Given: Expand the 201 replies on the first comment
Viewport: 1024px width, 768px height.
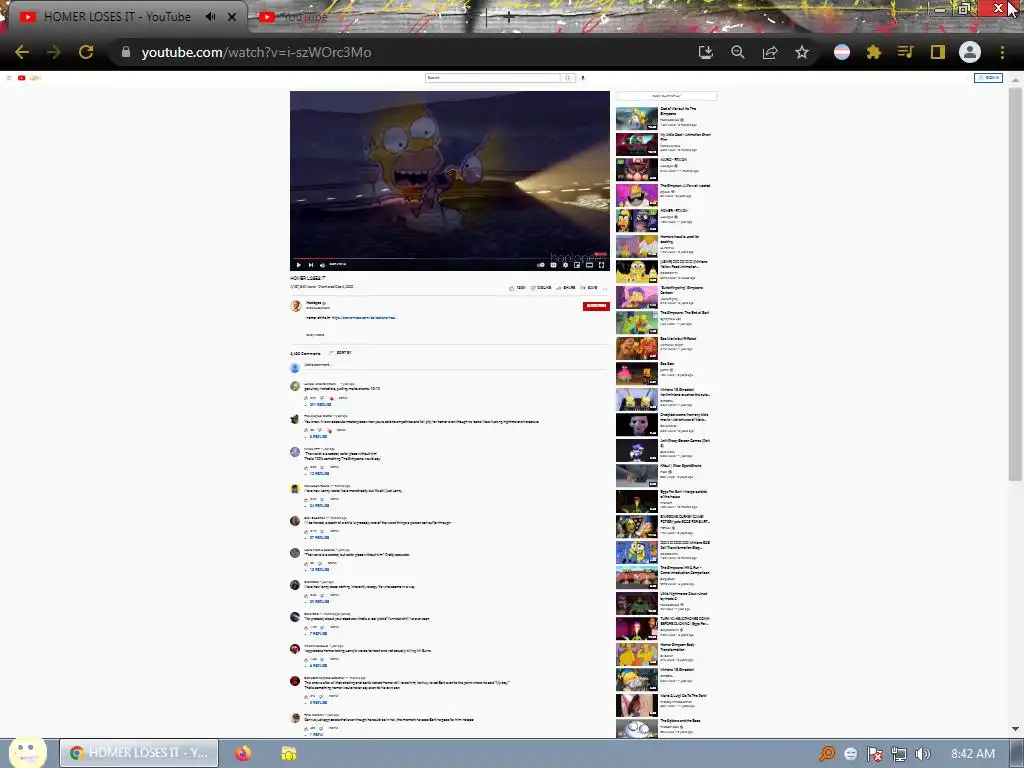Looking at the screenshot, I should pyautogui.click(x=319, y=405).
